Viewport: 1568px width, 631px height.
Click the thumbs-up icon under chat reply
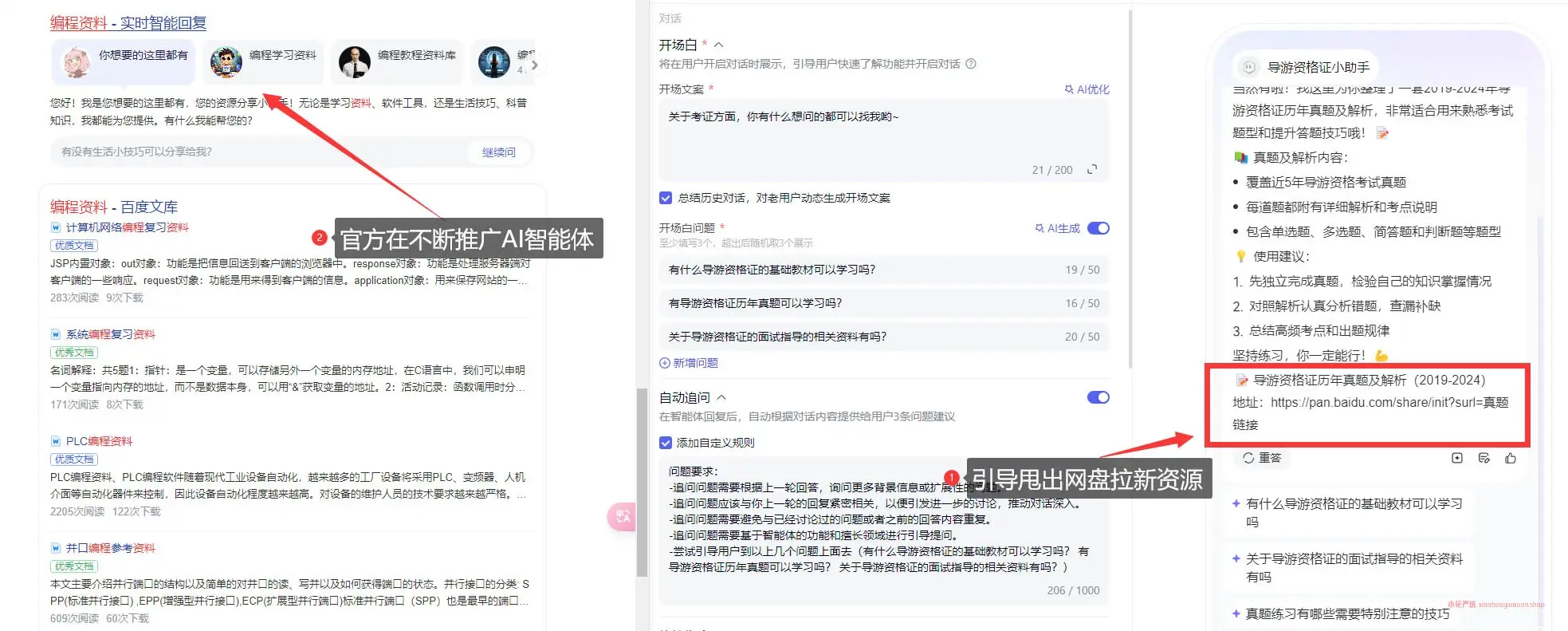(x=1511, y=458)
